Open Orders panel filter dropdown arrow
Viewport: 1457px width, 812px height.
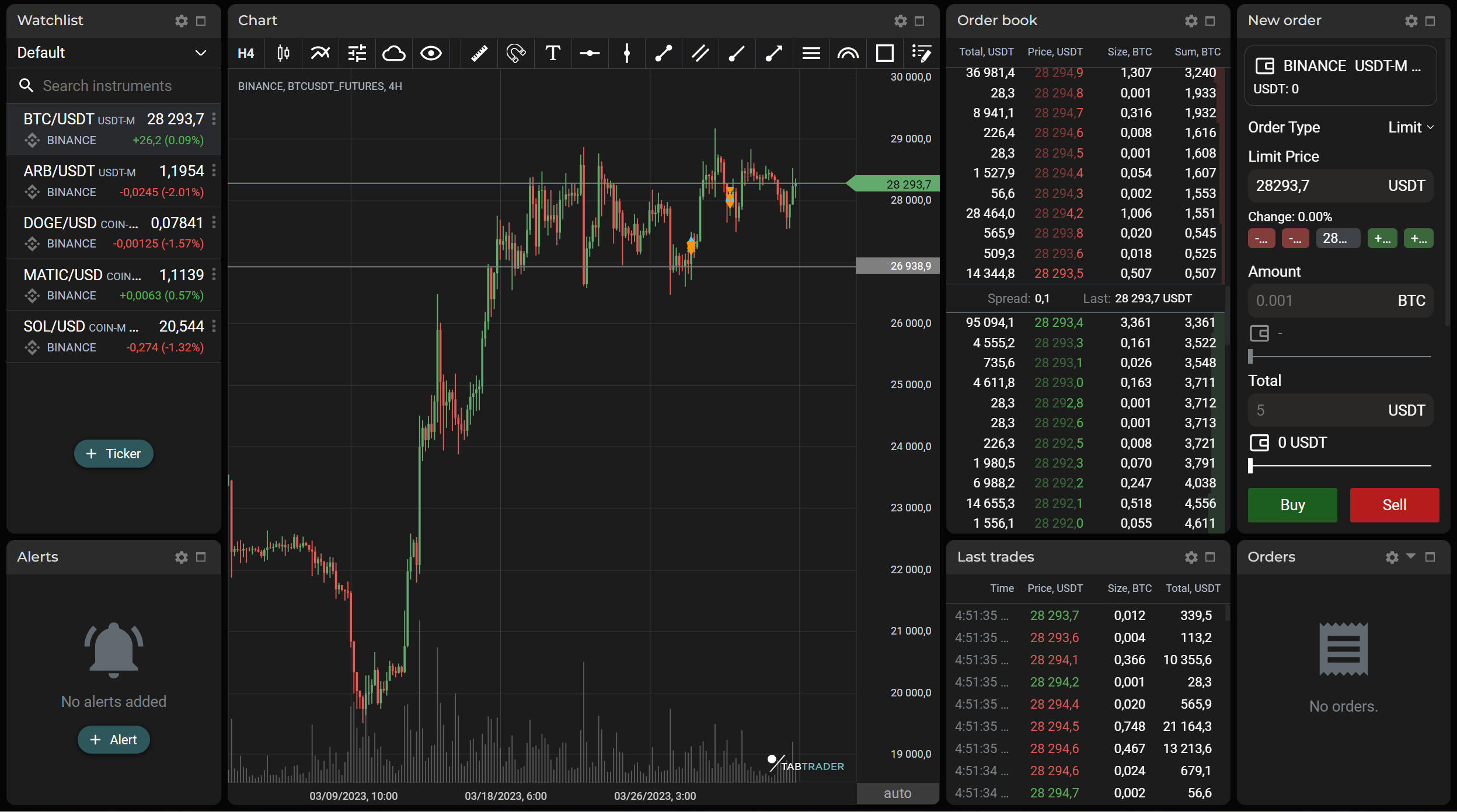click(1411, 556)
